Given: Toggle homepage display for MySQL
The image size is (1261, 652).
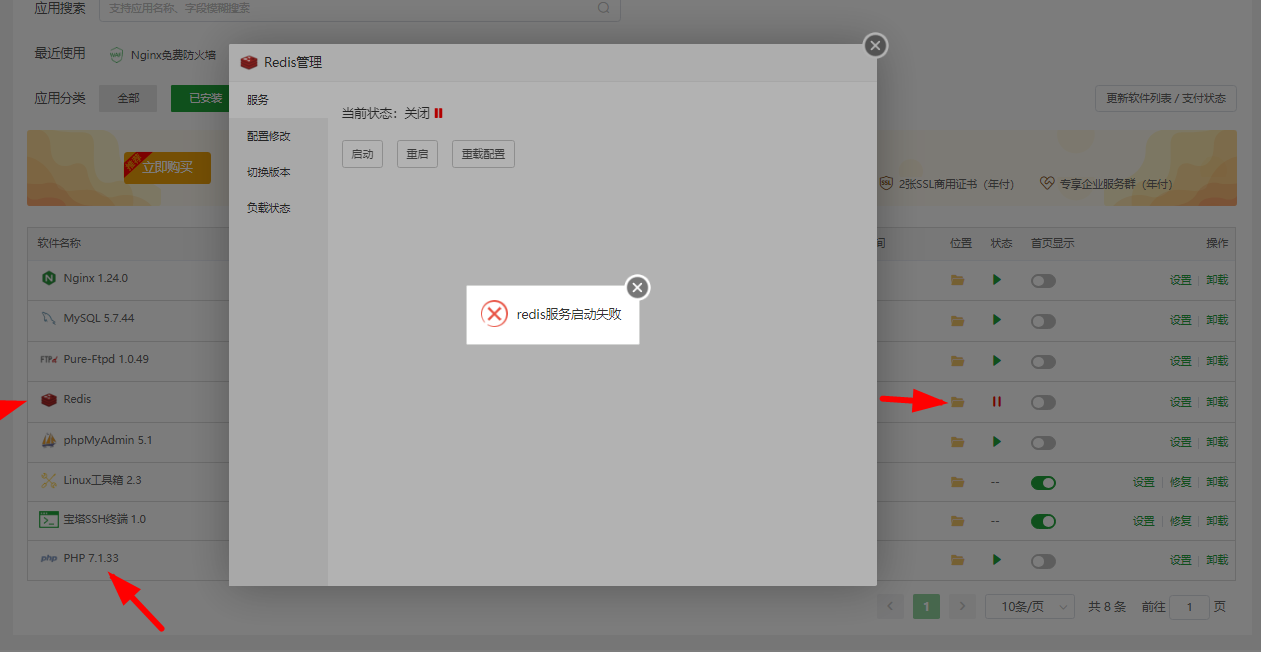Looking at the screenshot, I should tap(1043, 321).
